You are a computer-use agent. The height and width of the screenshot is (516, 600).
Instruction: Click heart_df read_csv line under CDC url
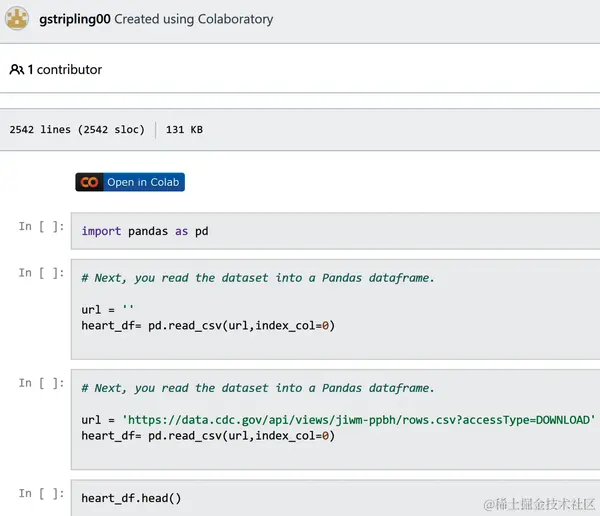(x=208, y=436)
